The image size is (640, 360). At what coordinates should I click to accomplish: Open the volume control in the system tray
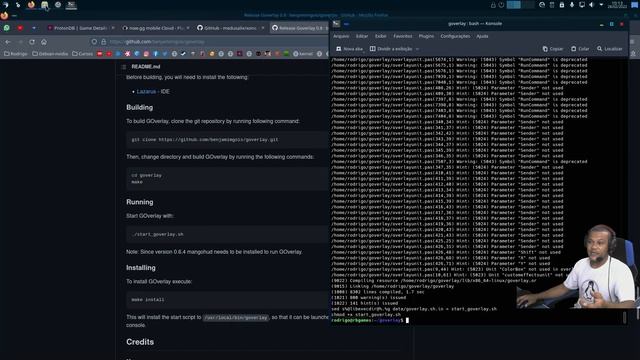(591, 5)
